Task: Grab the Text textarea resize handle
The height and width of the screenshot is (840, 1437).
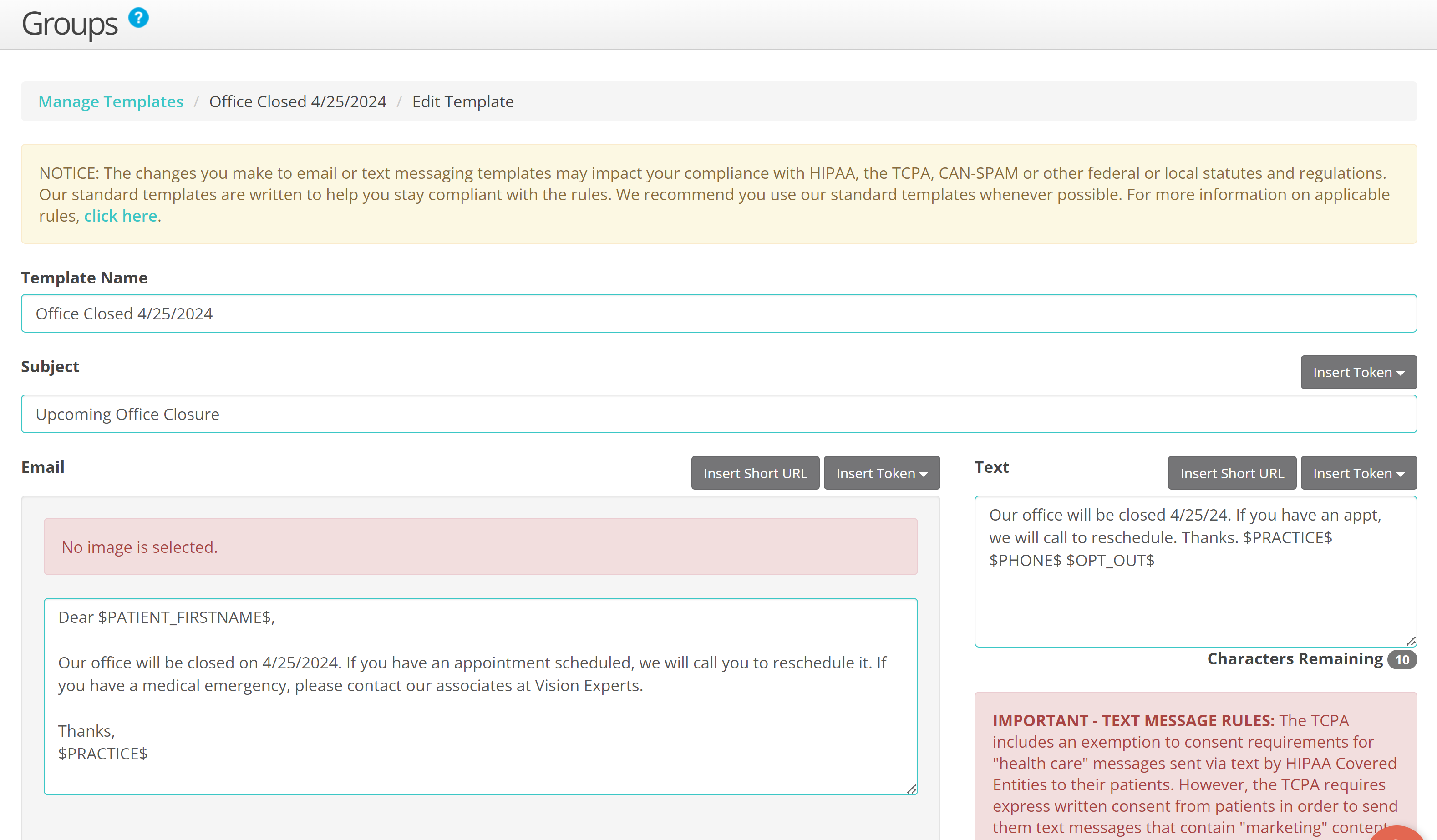Action: (1411, 641)
